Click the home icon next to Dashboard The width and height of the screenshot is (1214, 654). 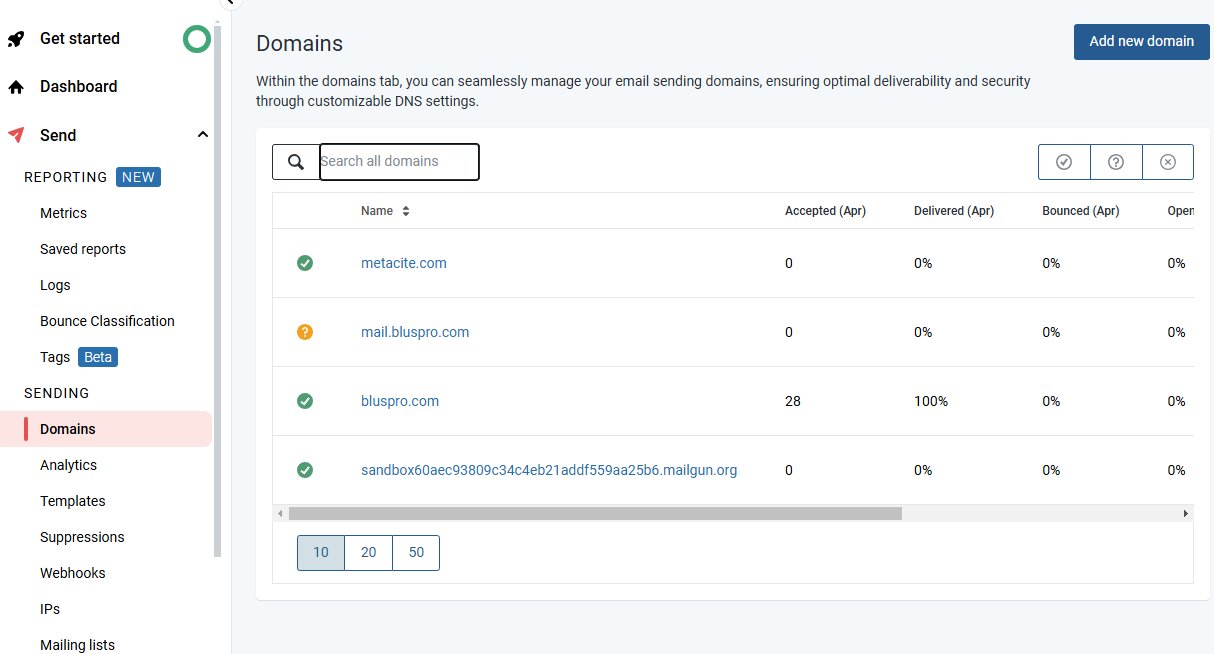(x=16, y=87)
